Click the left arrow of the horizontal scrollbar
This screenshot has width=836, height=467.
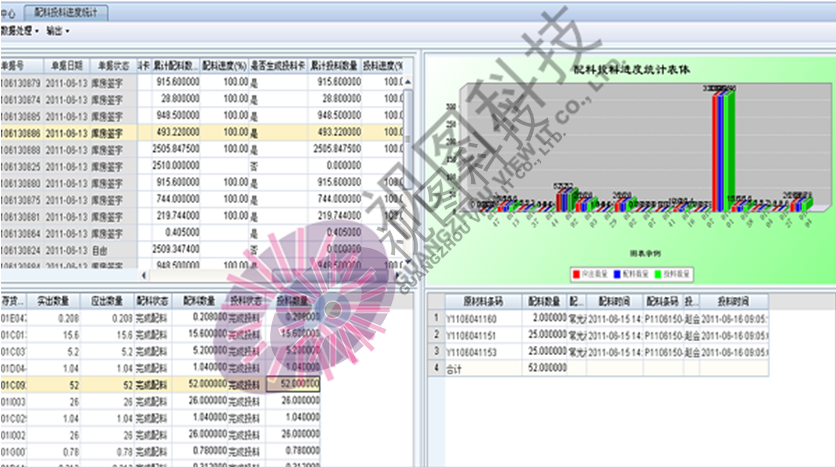pyautogui.click(x=144, y=275)
